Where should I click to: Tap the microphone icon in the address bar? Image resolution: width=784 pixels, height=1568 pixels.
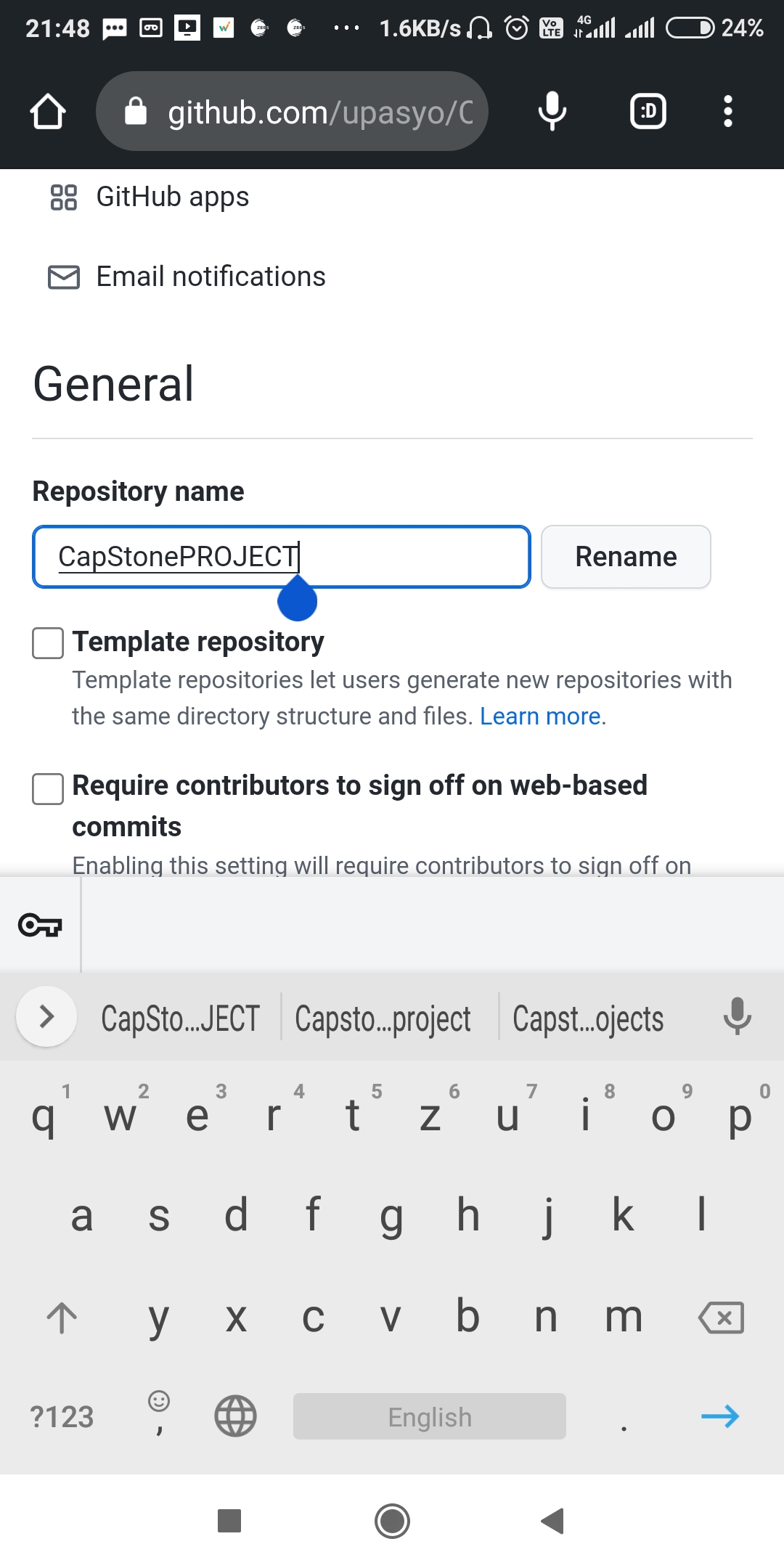pos(552,111)
